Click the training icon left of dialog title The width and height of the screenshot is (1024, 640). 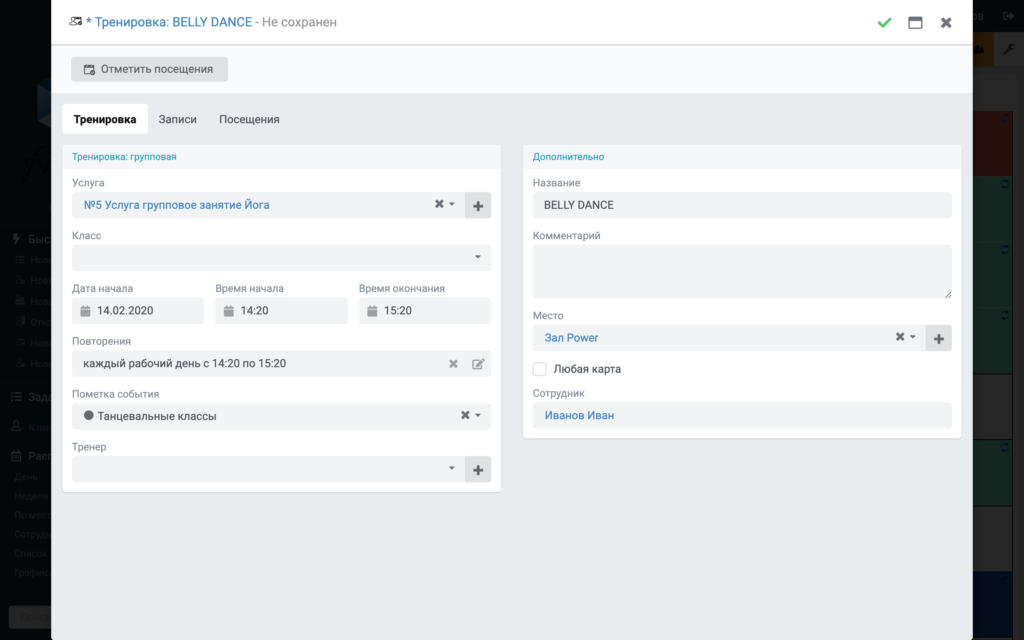76,22
